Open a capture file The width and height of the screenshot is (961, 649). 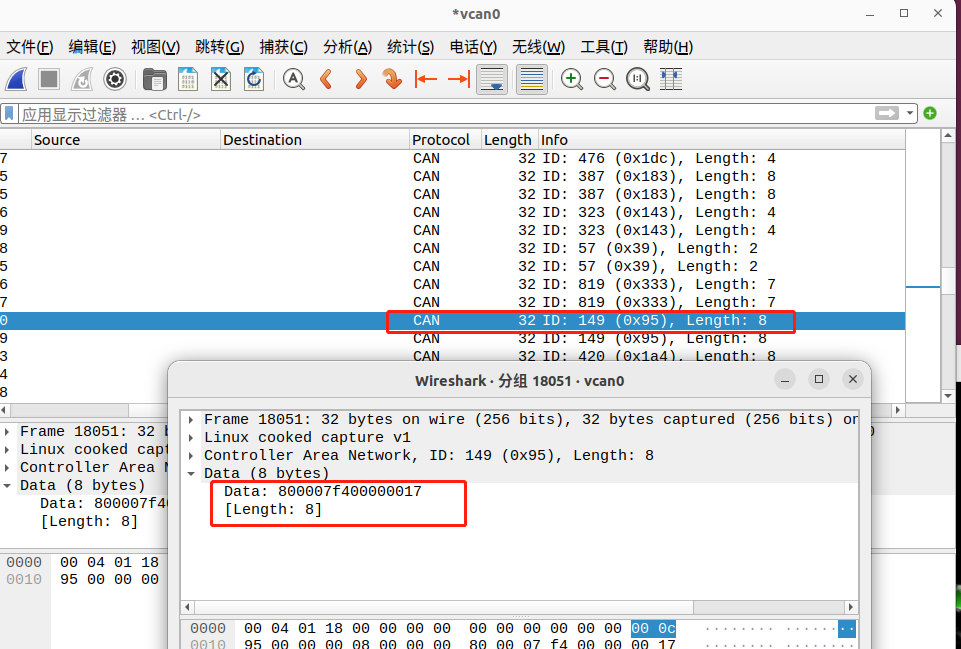[x=154, y=80]
